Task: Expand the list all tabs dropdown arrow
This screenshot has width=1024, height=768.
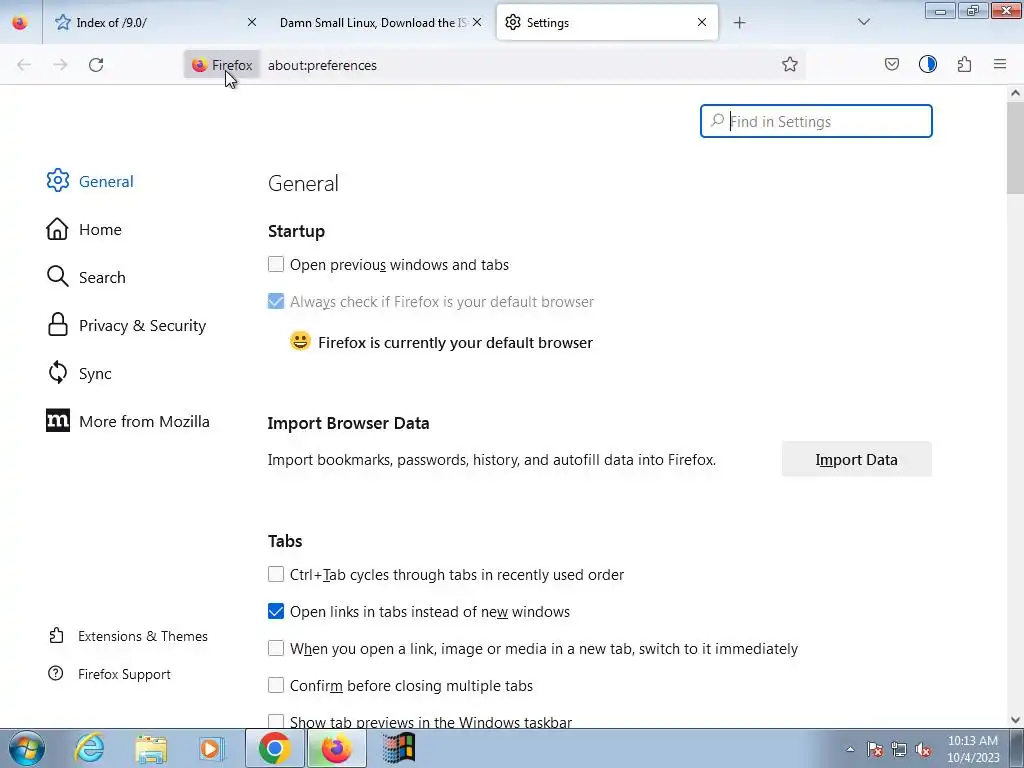Action: click(863, 22)
